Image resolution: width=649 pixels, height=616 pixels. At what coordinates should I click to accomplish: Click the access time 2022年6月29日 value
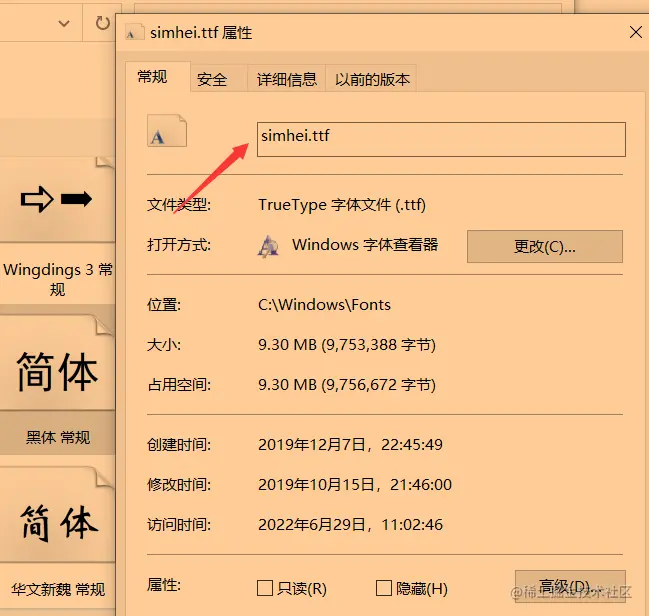pos(350,525)
